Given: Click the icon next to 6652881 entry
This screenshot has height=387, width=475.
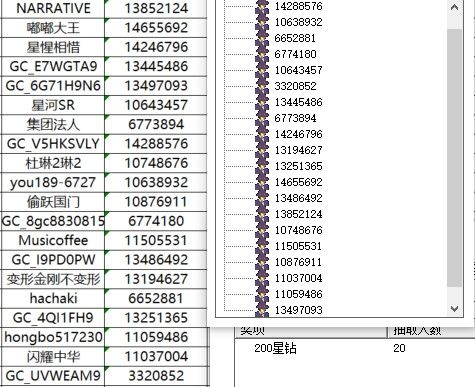Looking at the screenshot, I should [x=262, y=38].
